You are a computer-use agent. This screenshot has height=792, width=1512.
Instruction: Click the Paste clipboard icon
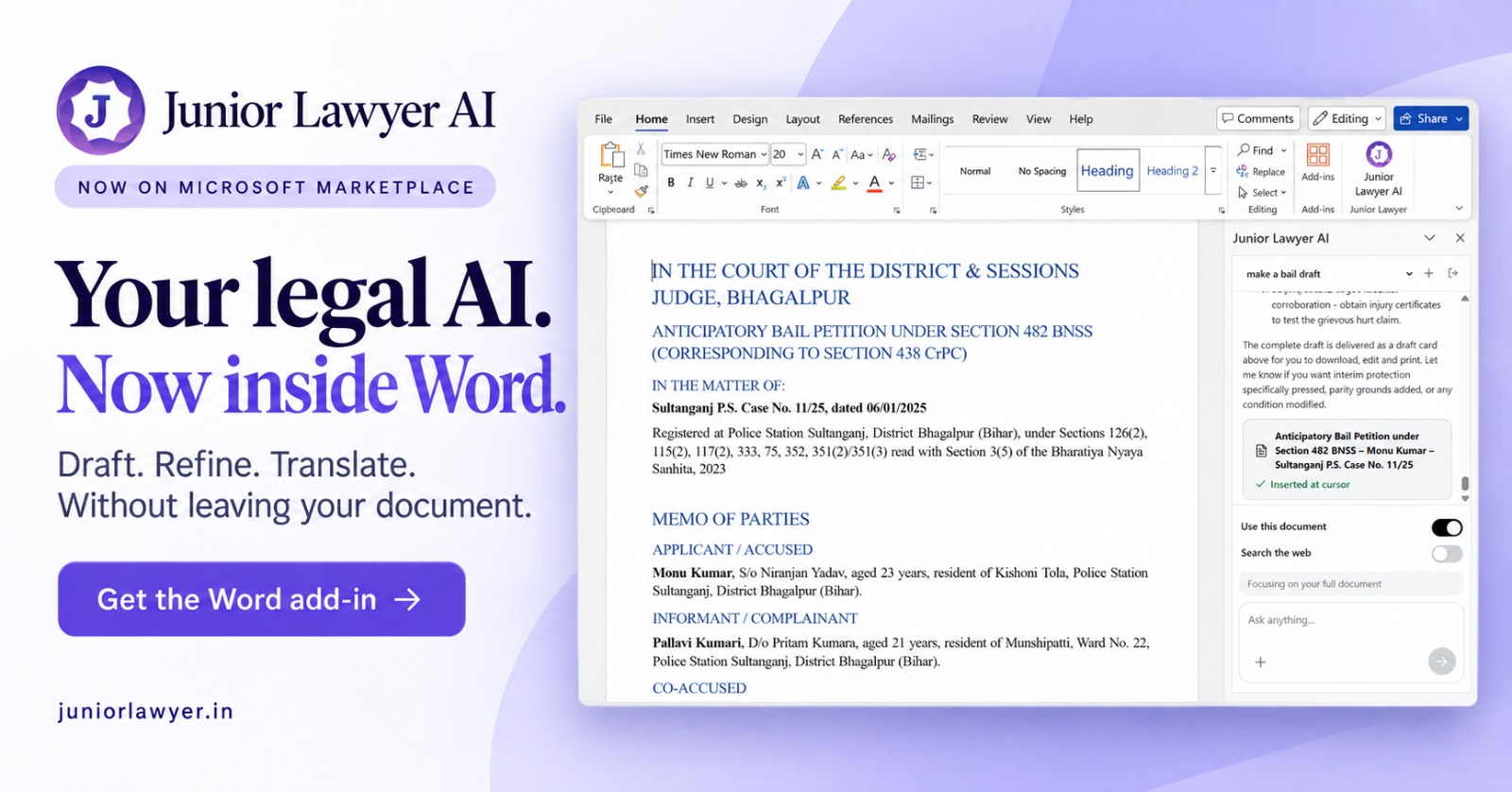[611, 155]
